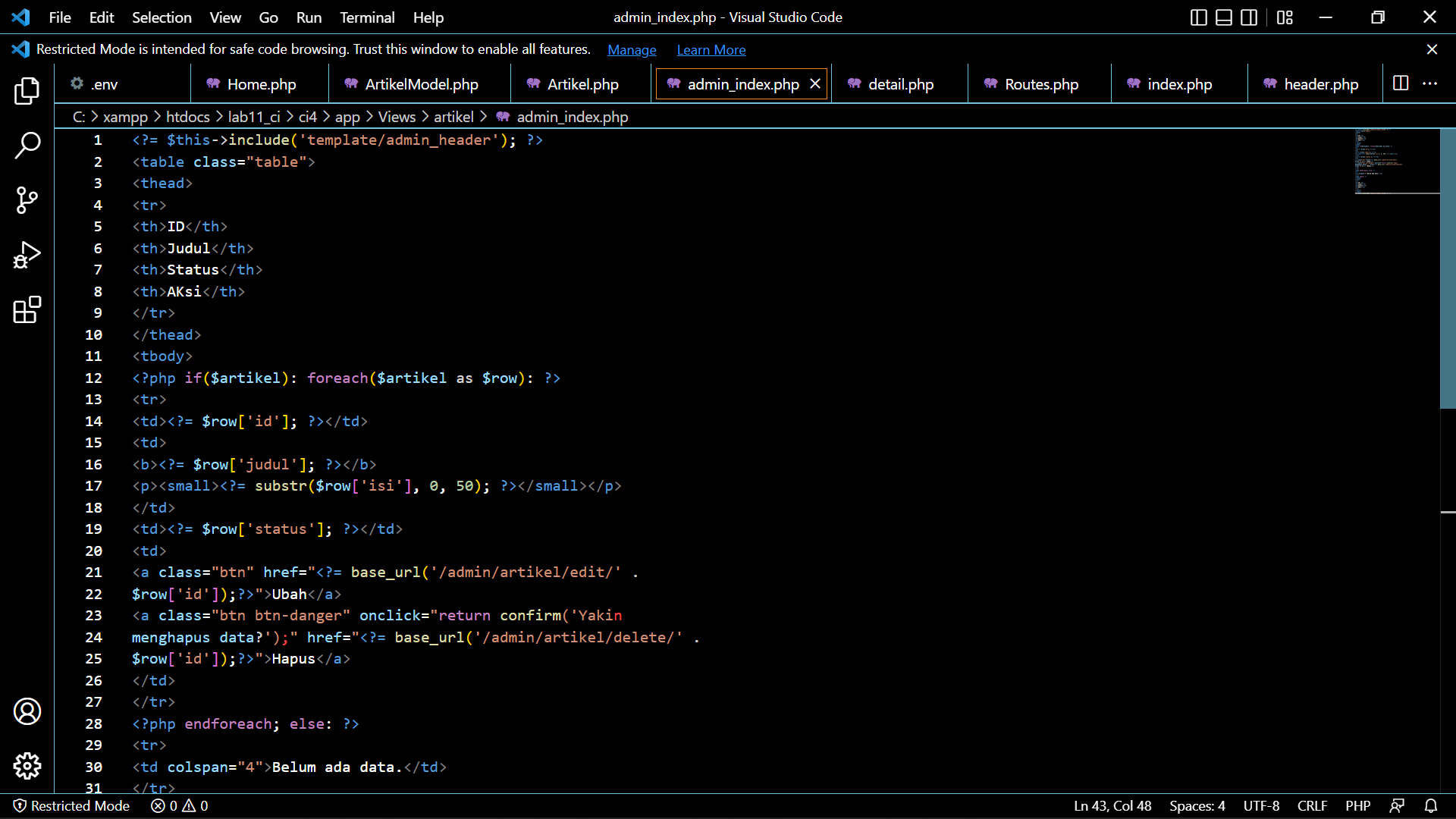Open the Terminal menu

click(367, 17)
